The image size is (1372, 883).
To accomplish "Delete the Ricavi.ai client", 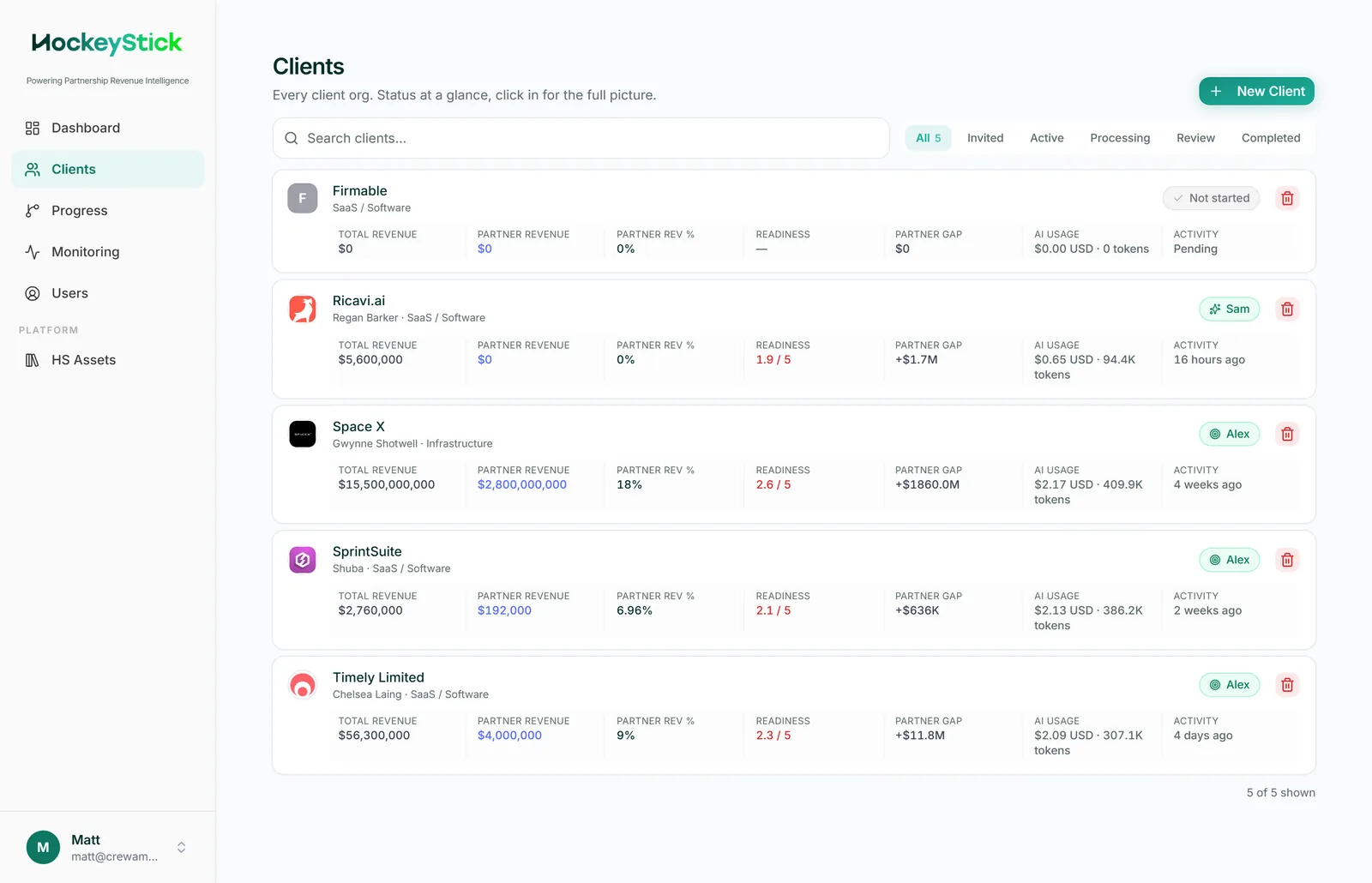I will [x=1287, y=309].
